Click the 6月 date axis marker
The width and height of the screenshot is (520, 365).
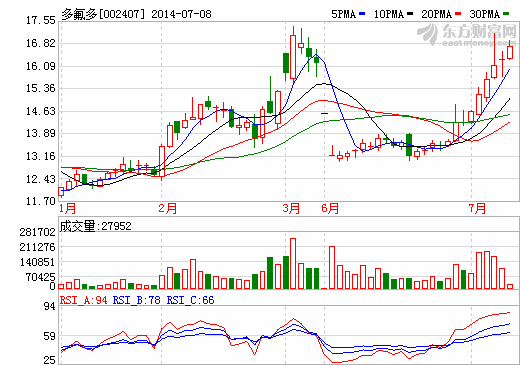point(330,209)
